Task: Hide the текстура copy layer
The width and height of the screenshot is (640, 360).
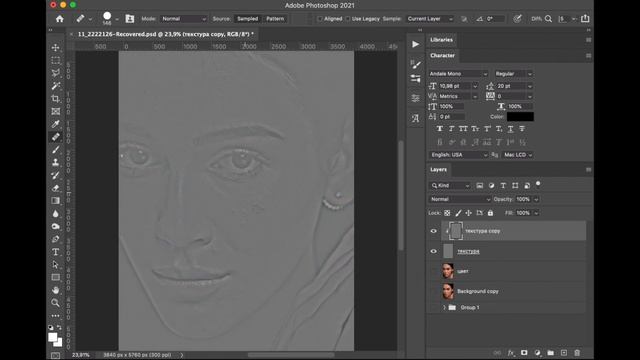Action: tap(433, 231)
